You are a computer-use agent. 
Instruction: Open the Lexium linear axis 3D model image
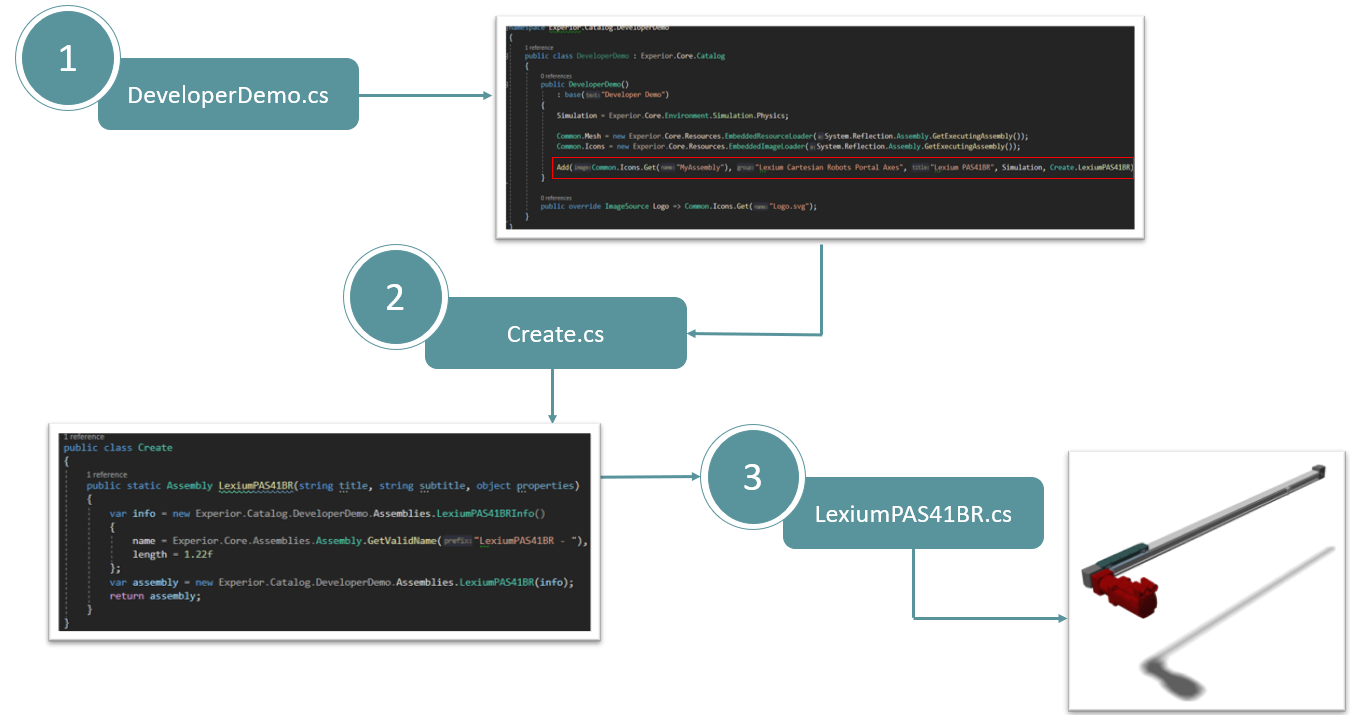coord(1206,580)
